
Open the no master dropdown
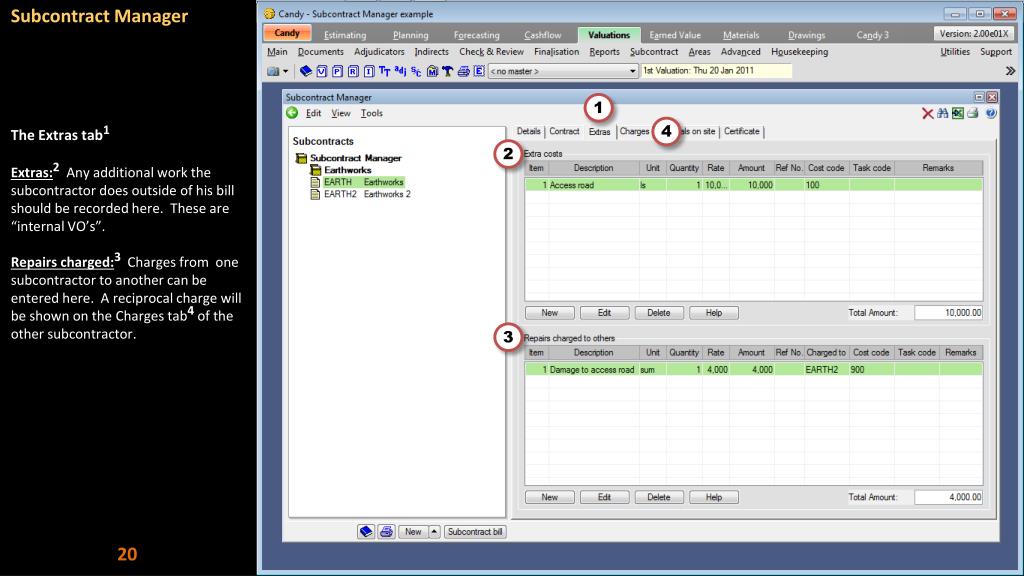pos(563,71)
